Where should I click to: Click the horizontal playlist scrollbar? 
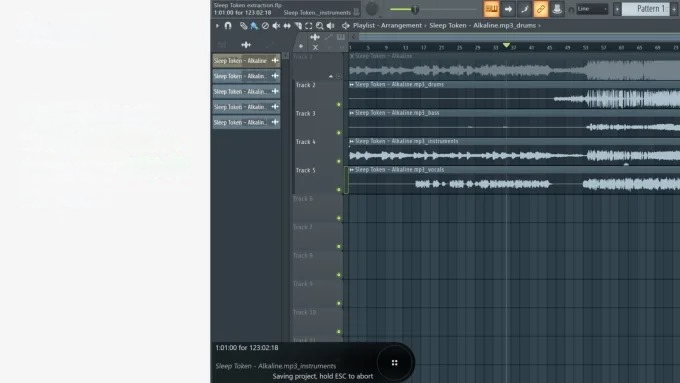click(x=519, y=37)
